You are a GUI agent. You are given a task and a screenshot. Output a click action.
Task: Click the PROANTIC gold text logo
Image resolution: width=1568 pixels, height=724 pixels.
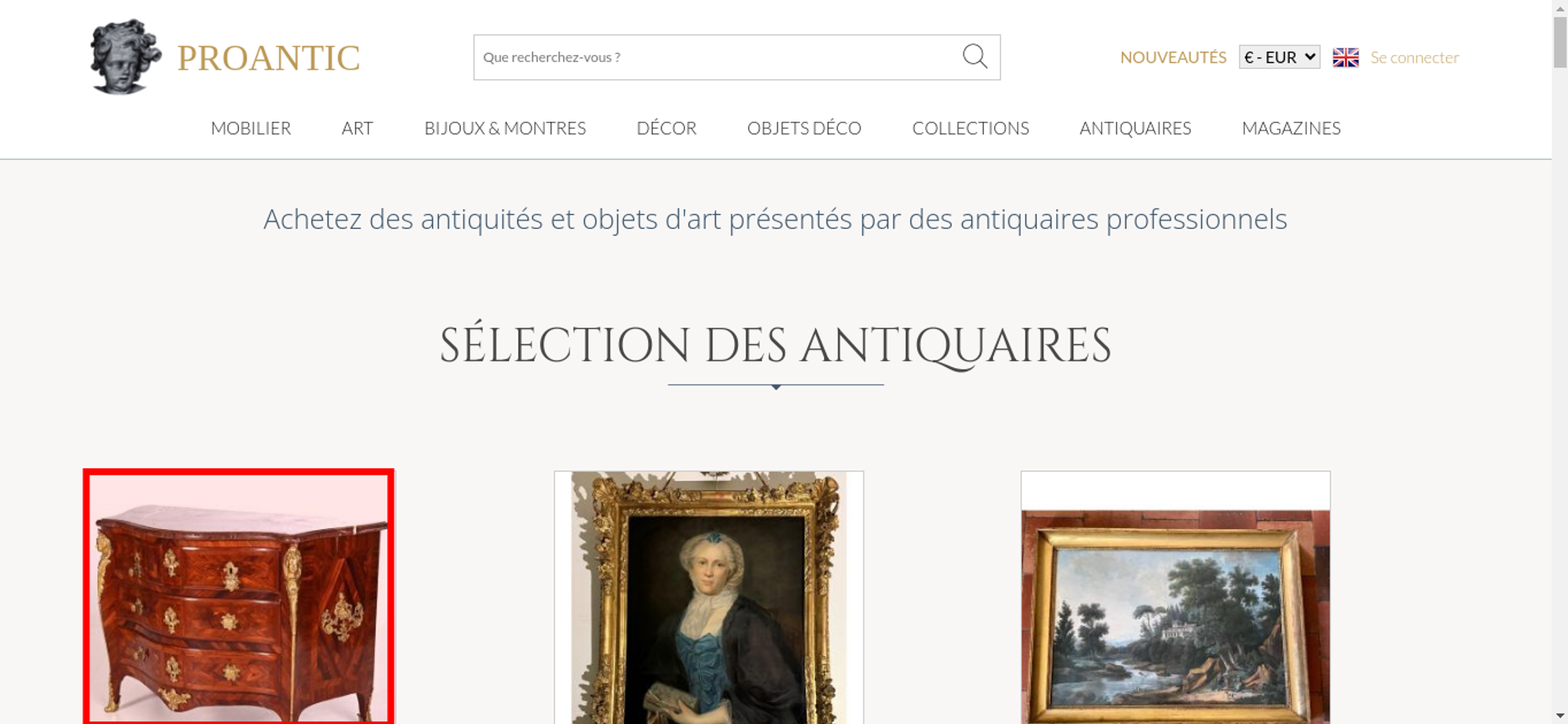pyautogui.click(x=268, y=58)
